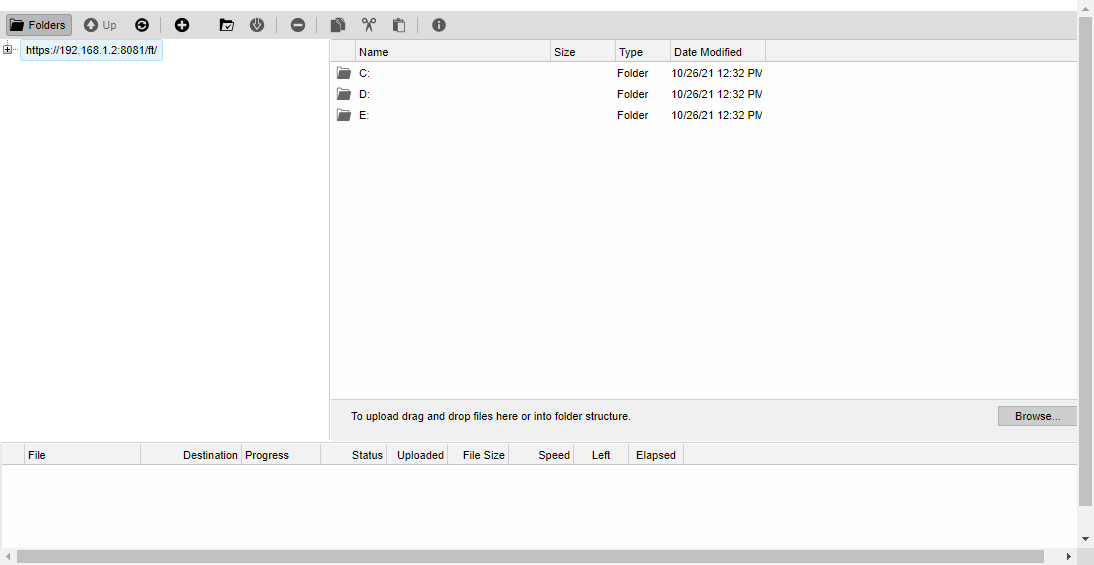Screen dimensions: 1094x565
Task: Click the folder icon beside E:
Action: pyautogui.click(x=343, y=115)
